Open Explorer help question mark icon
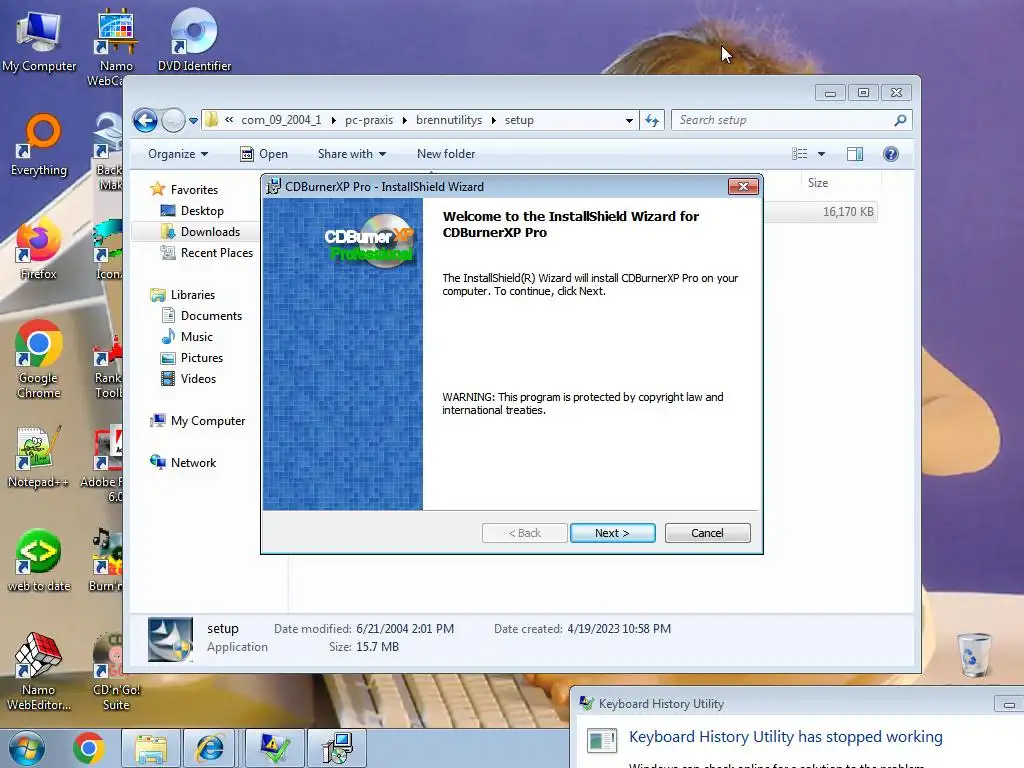The image size is (1024, 768). coord(891,154)
